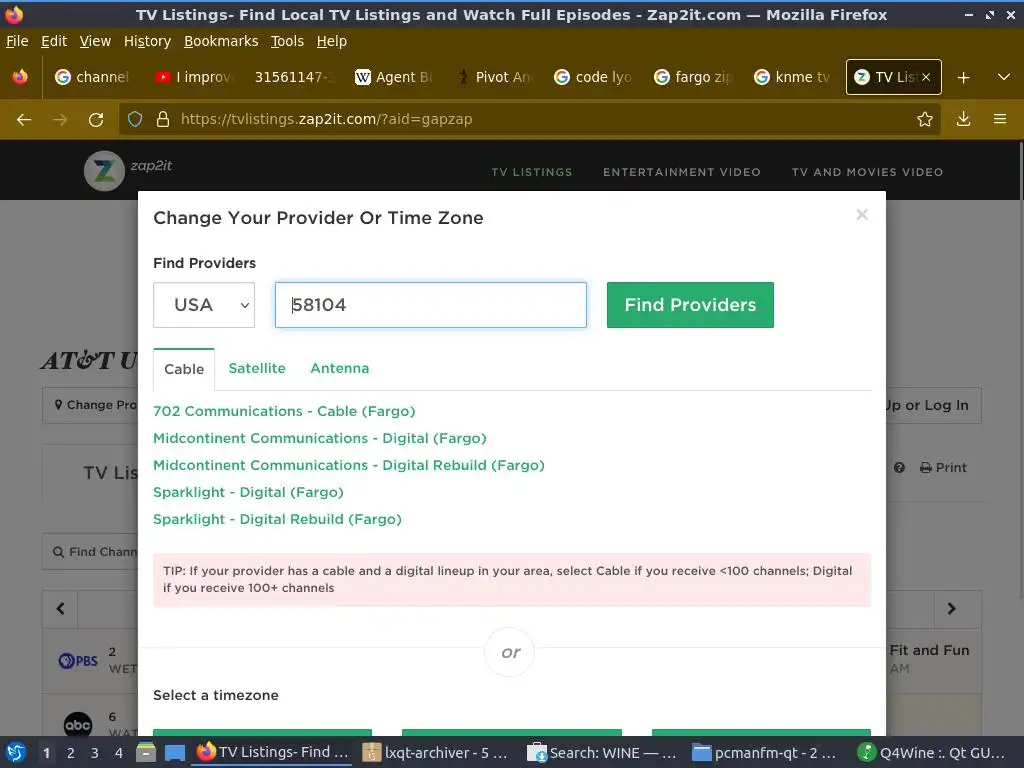Choose Sparklight - Digital (Fargo)
1024x768 pixels.
[248, 492]
